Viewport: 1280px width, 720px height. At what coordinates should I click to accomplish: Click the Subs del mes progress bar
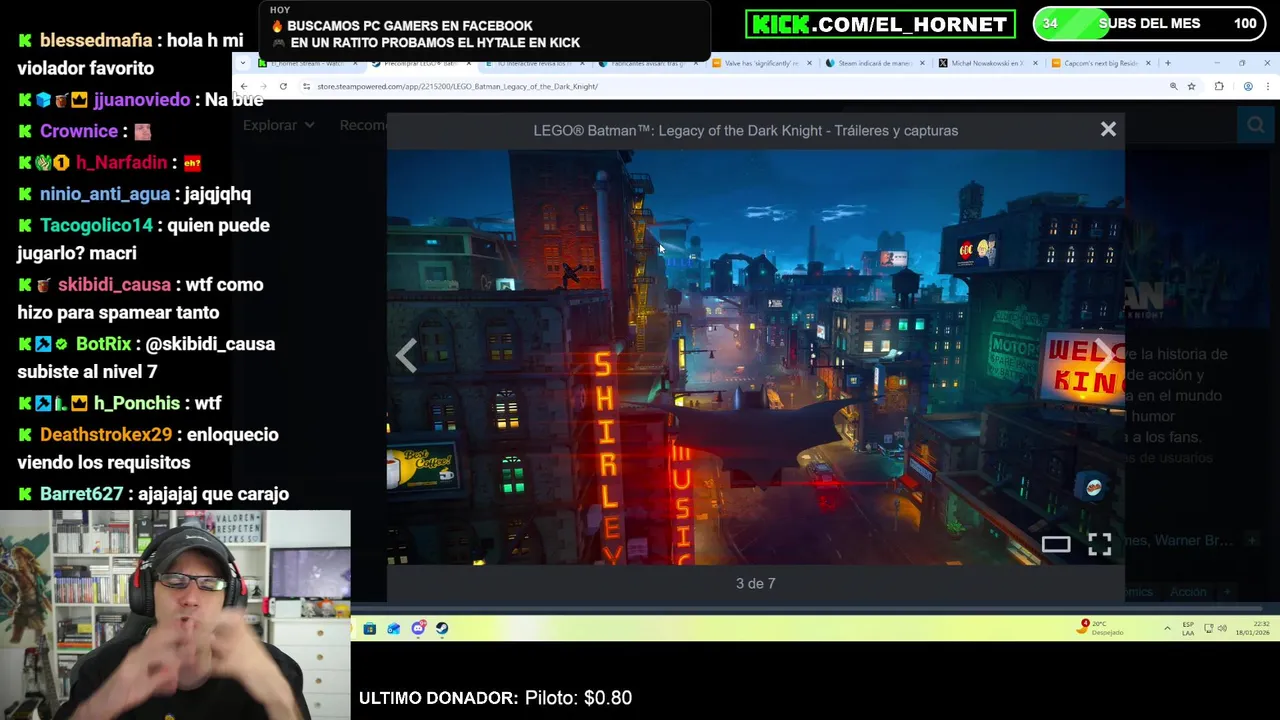[x=1150, y=23]
